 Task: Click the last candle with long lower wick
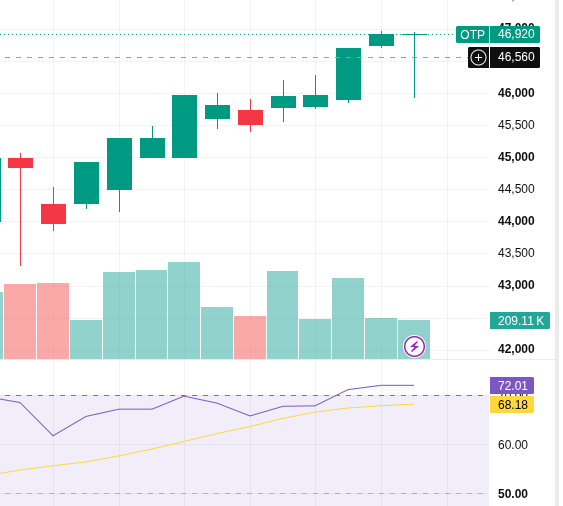point(414,65)
